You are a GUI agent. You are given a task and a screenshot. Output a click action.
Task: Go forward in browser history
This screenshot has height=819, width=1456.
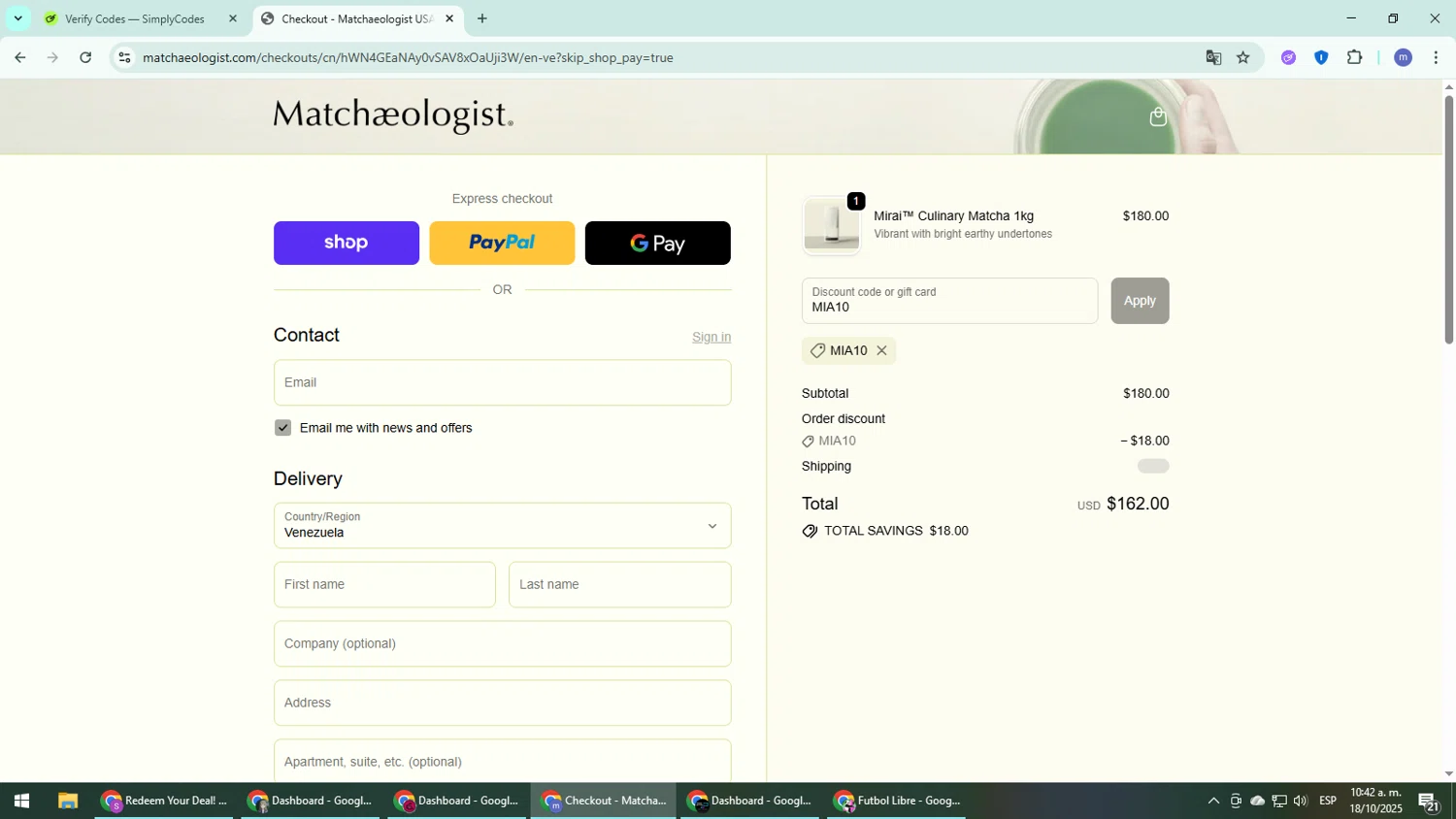click(52, 58)
